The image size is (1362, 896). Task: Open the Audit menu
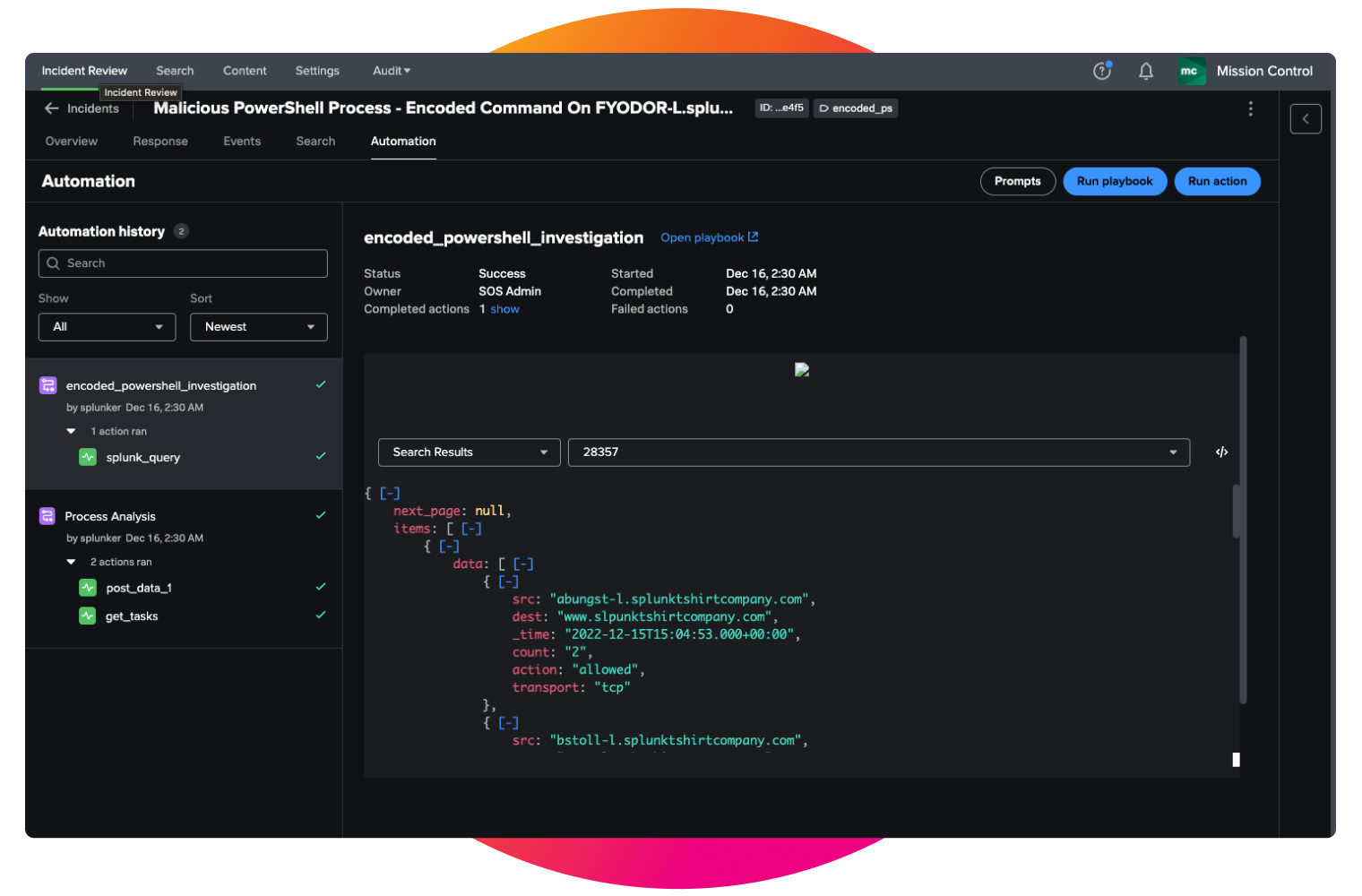392,71
